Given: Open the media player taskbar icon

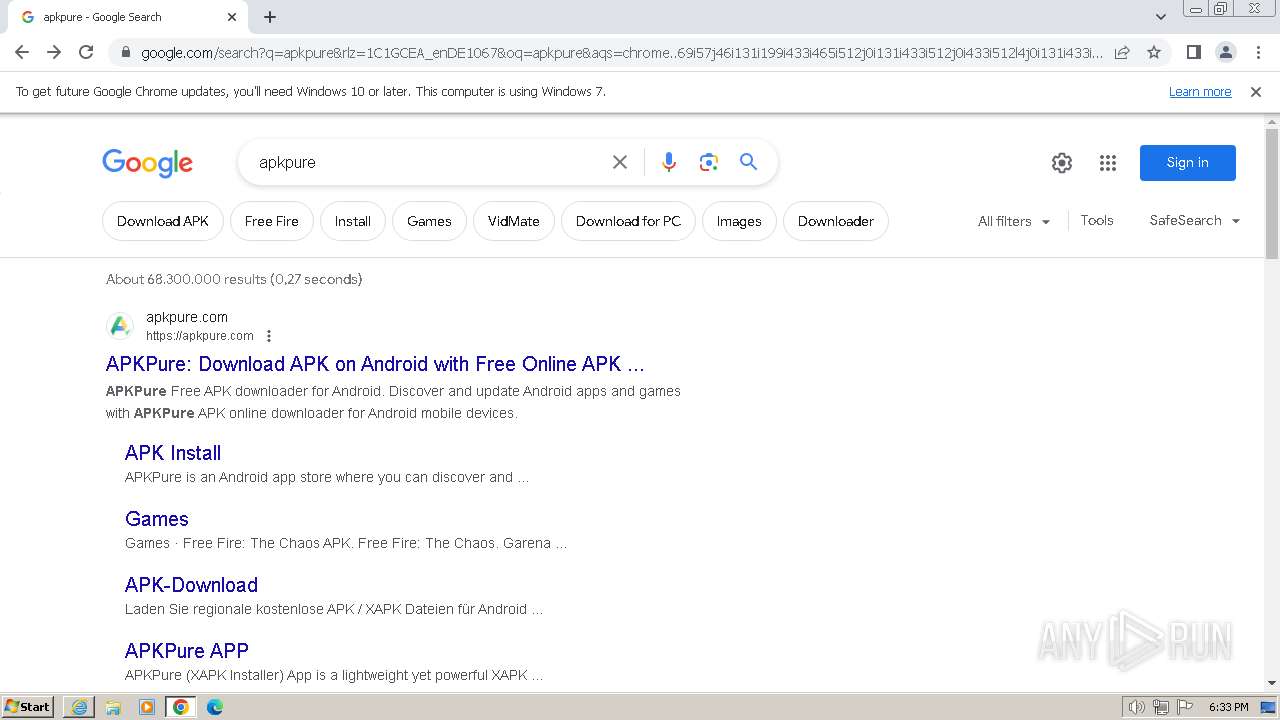Looking at the screenshot, I should [x=147, y=707].
